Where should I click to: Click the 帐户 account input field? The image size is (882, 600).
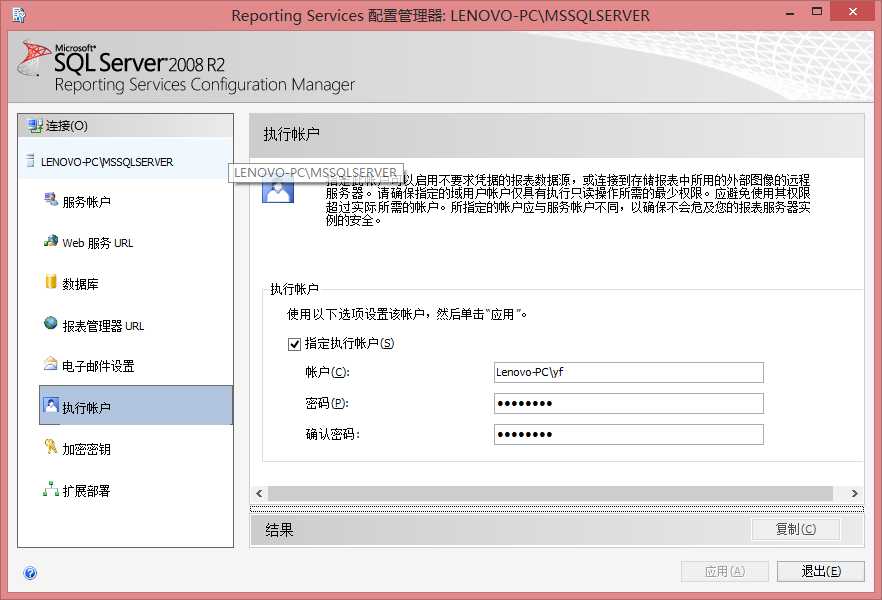tap(629, 372)
